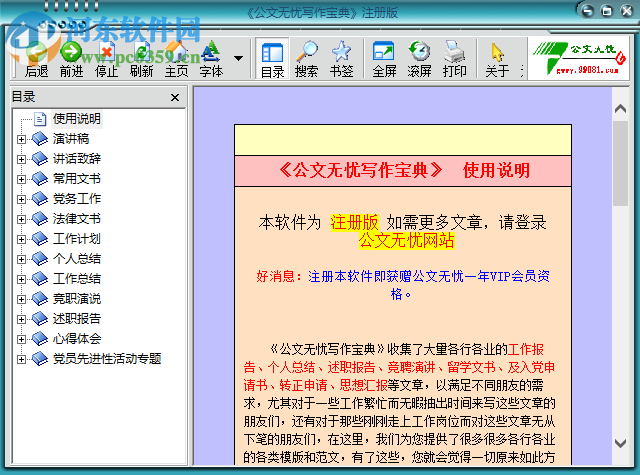This screenshot has height=475, width=640.
Task: Select the 党务工作 category label
Action: [x=77, y=199]
